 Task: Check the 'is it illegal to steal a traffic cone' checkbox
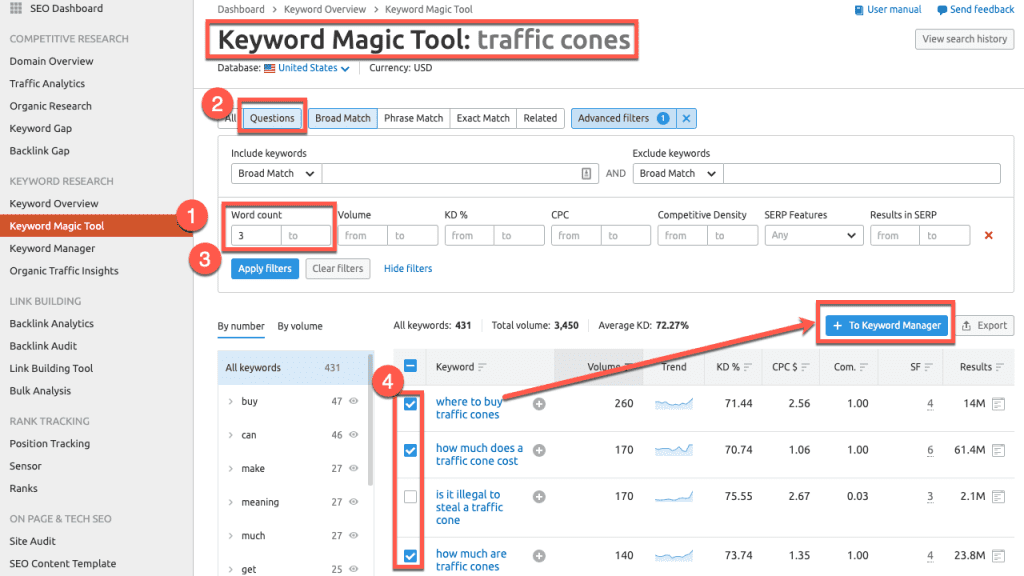coord(410,497)
